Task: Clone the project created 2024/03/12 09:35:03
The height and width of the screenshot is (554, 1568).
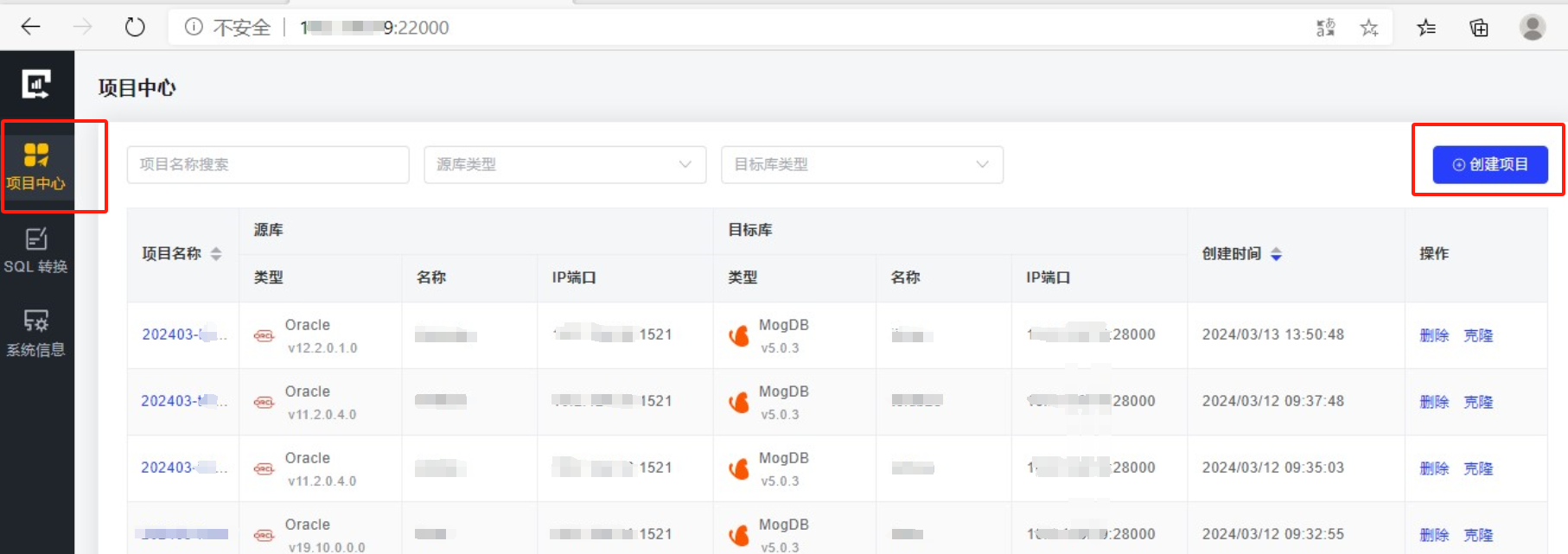Action: [x=1478, y=468]
